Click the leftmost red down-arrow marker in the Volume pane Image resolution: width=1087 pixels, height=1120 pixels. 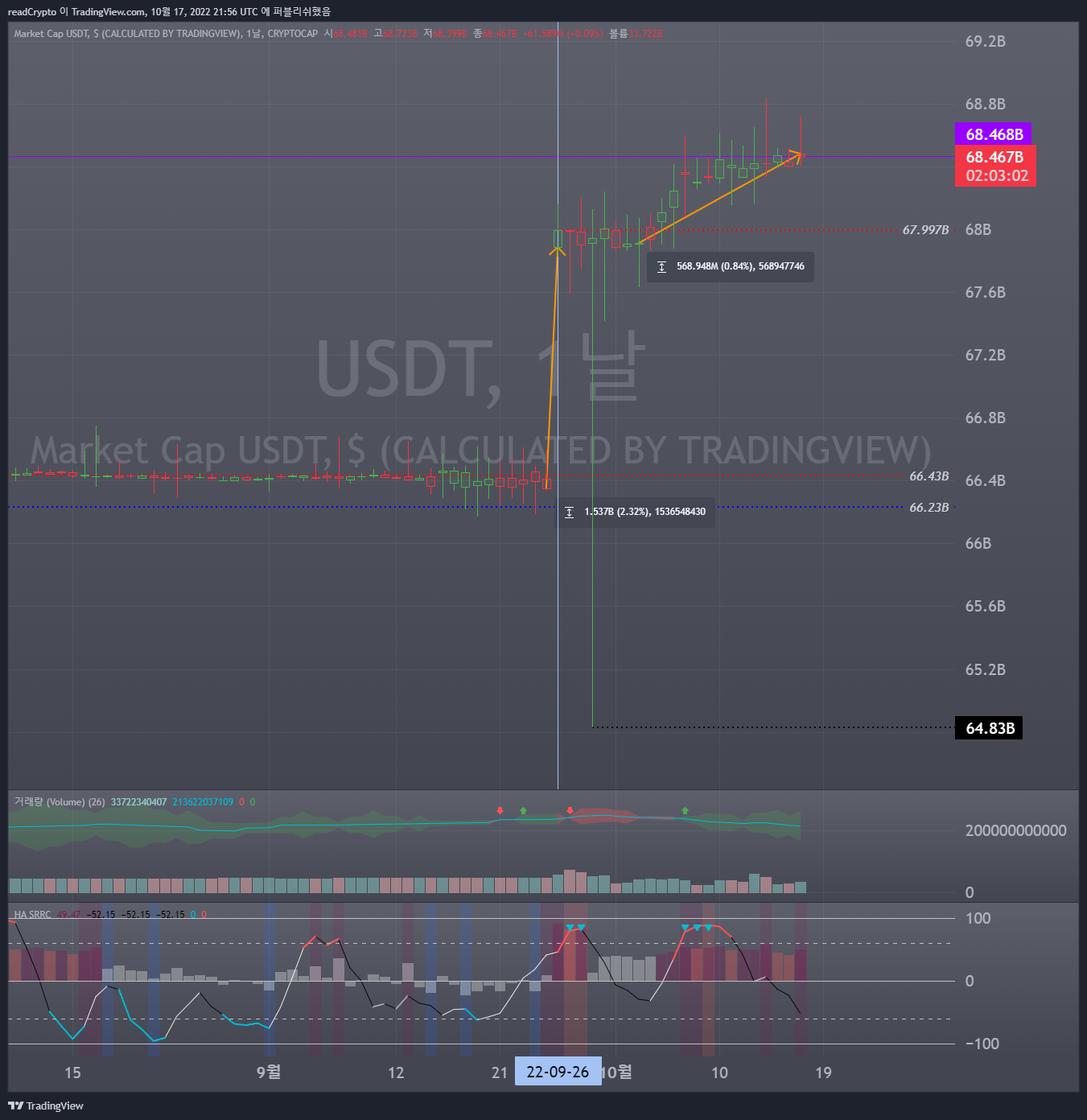point(500,810)
